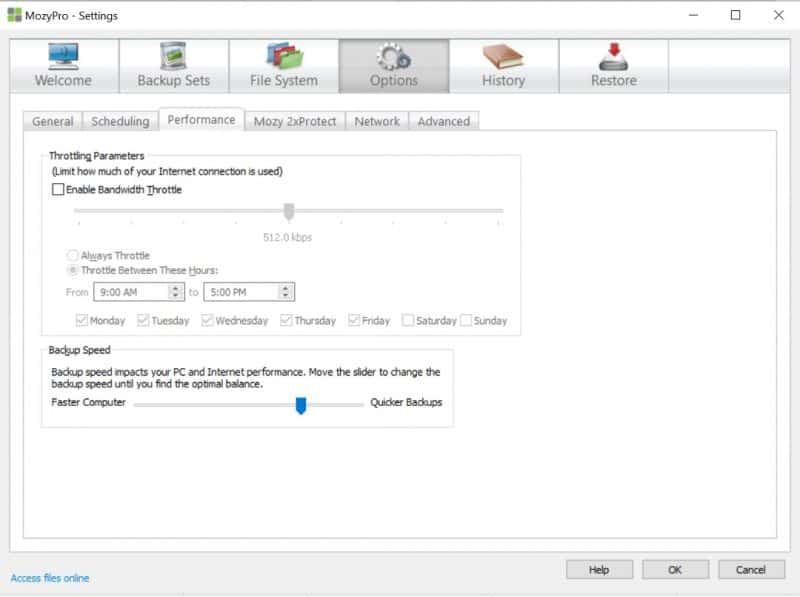The image size is (800, 597).
Task: Select the Options gears icon
Action: [x=393, y=56]
